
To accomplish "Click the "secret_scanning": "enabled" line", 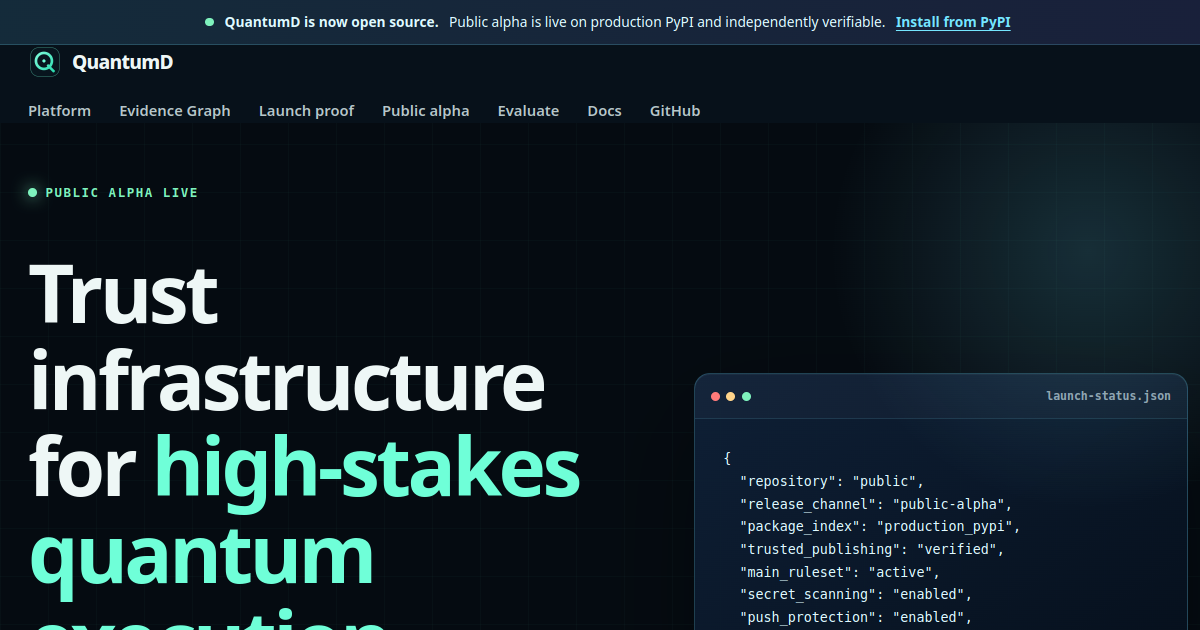I will click(855, 595).
